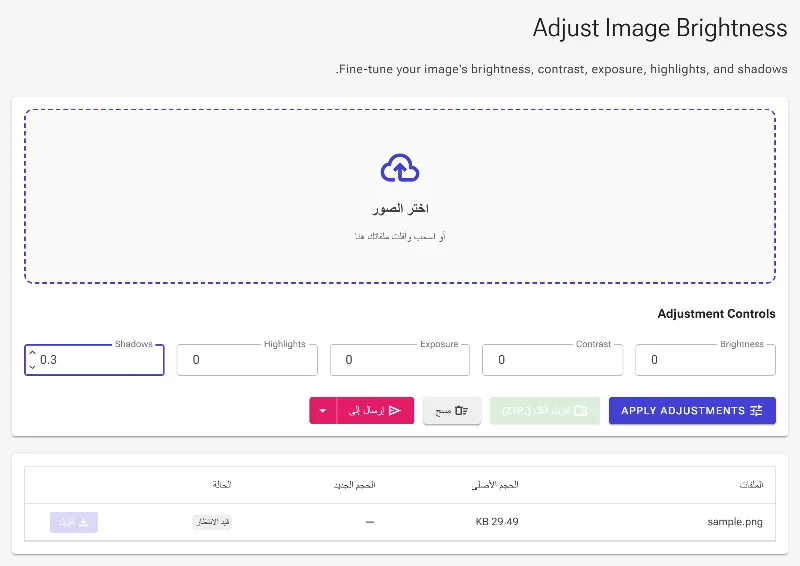Click the clear list button (مسح)
The image size is (800, 566).
(x=452, y=411)
